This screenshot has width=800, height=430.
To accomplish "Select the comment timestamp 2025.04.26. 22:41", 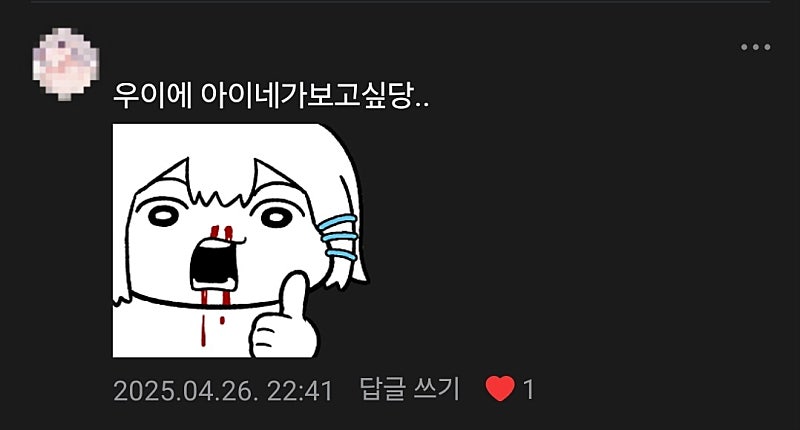I will (223, 391).
